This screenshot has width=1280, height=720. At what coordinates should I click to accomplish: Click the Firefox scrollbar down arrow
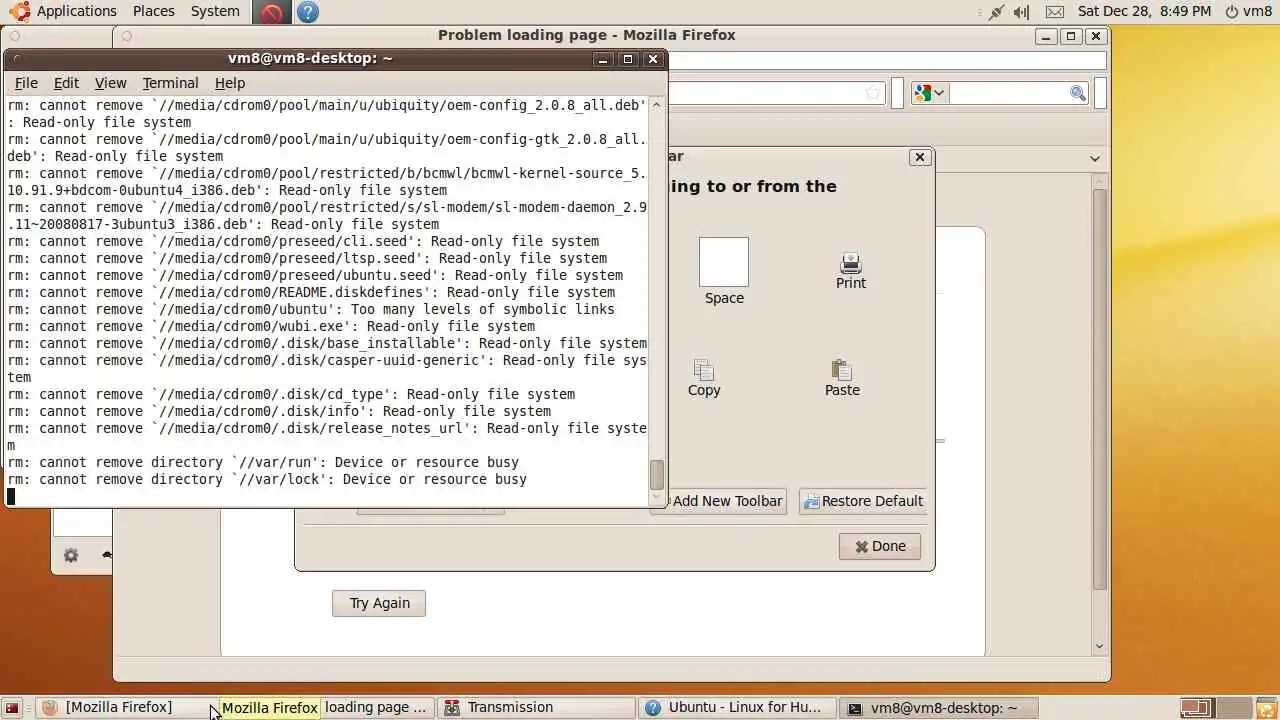click(1100, 647)
